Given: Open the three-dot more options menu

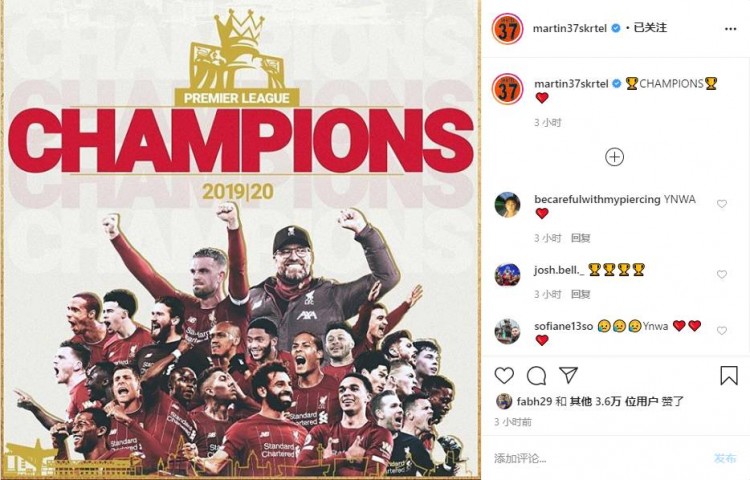Looking at the screenshot, I should tap(730, 29).
